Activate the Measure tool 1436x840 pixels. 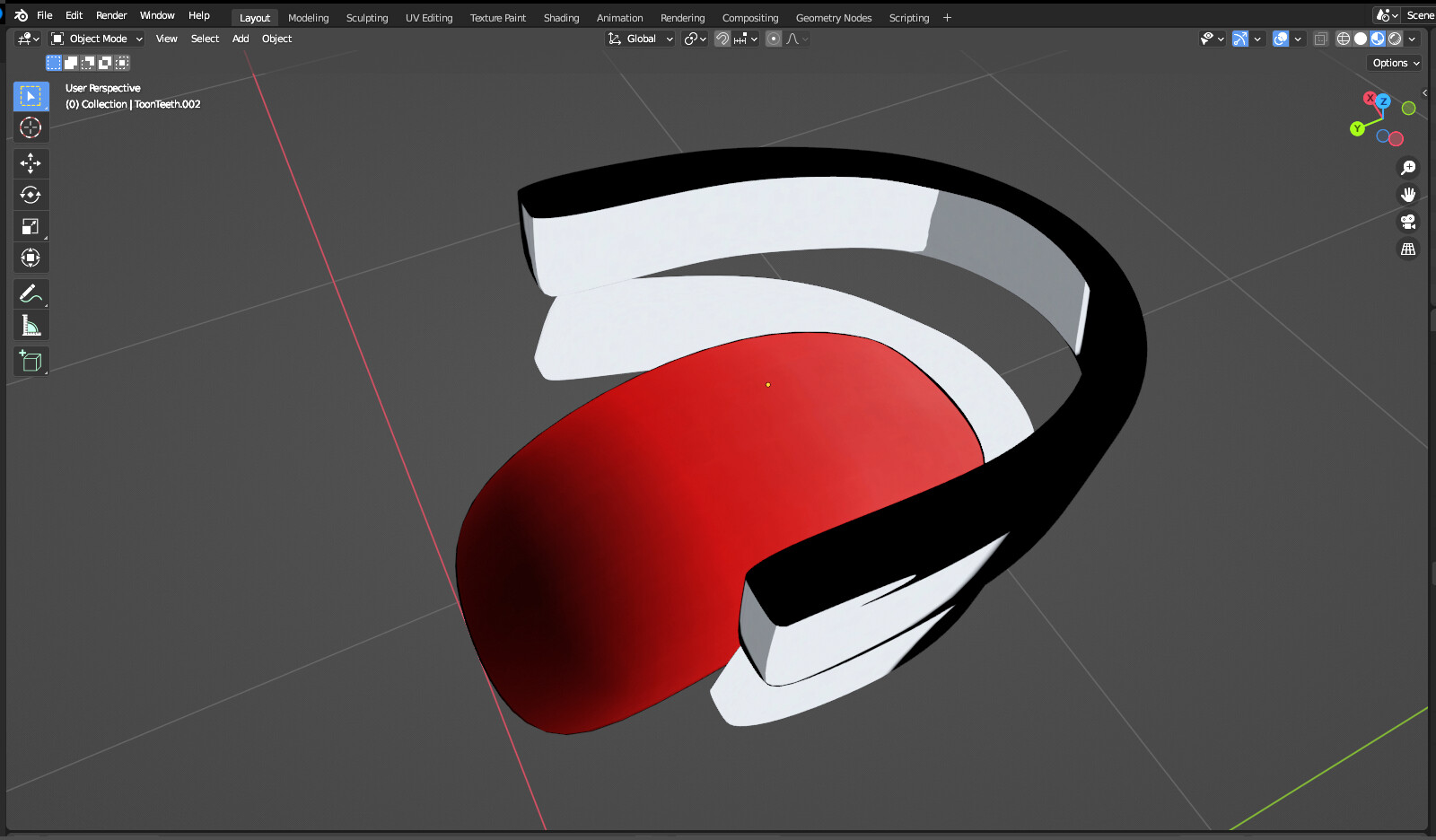coord(31,325)
